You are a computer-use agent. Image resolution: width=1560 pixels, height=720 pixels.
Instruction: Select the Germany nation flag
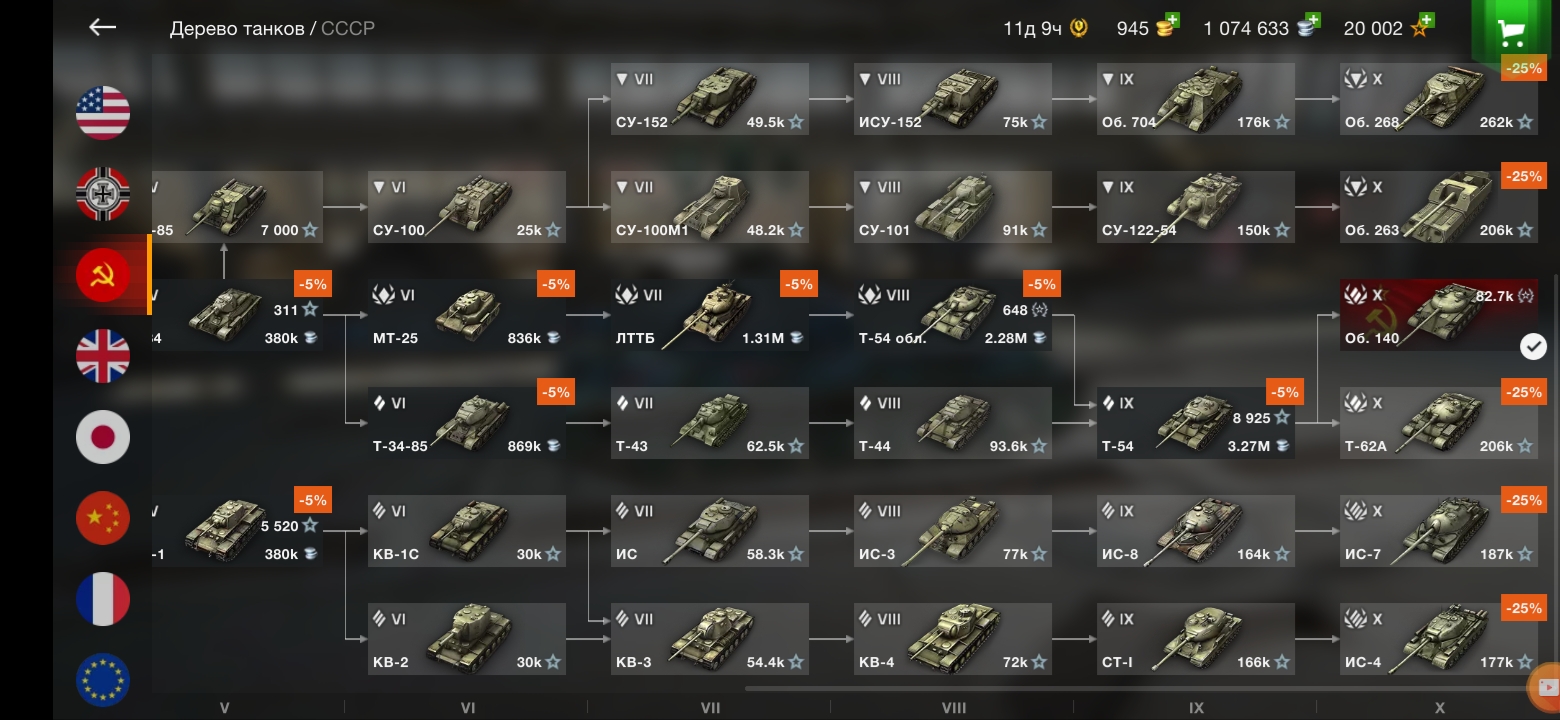(x=103, y=193)
